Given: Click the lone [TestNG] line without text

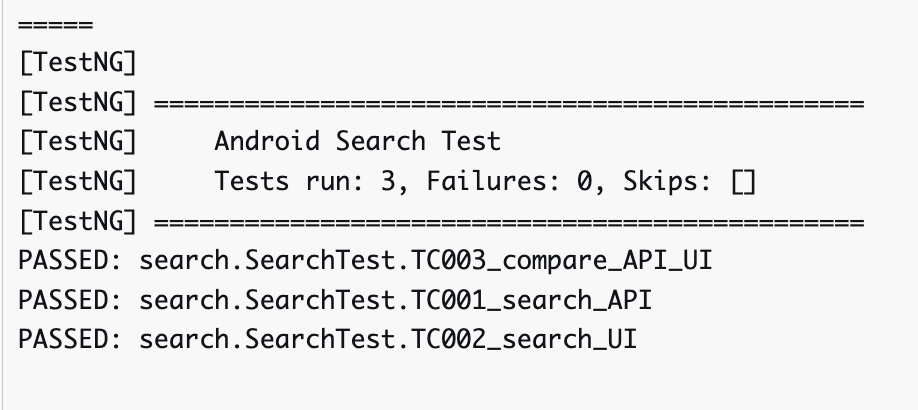Looking at the screenshot, I should tap(78, 63).
